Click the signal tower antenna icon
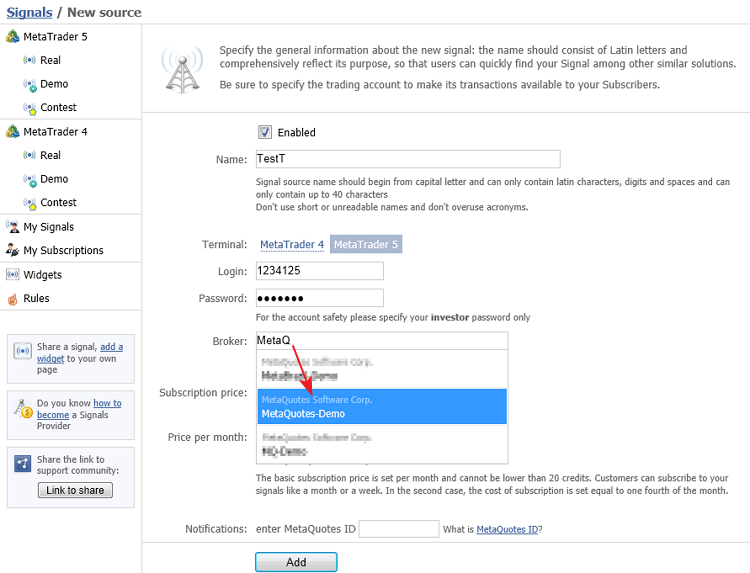 click(x=182, y=70)
